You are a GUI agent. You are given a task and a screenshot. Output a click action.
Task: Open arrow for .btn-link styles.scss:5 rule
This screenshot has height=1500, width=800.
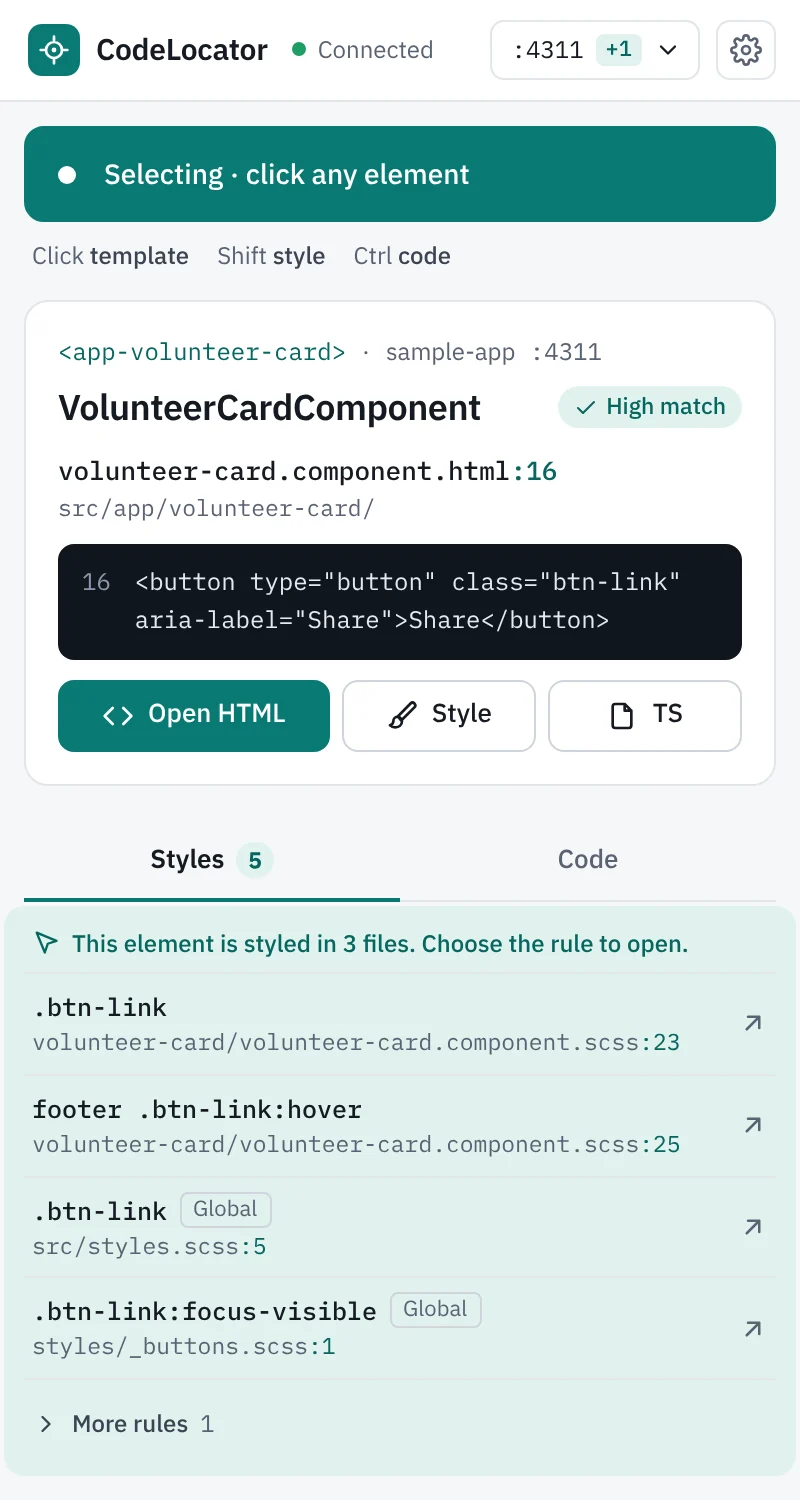coord(753,1227)
